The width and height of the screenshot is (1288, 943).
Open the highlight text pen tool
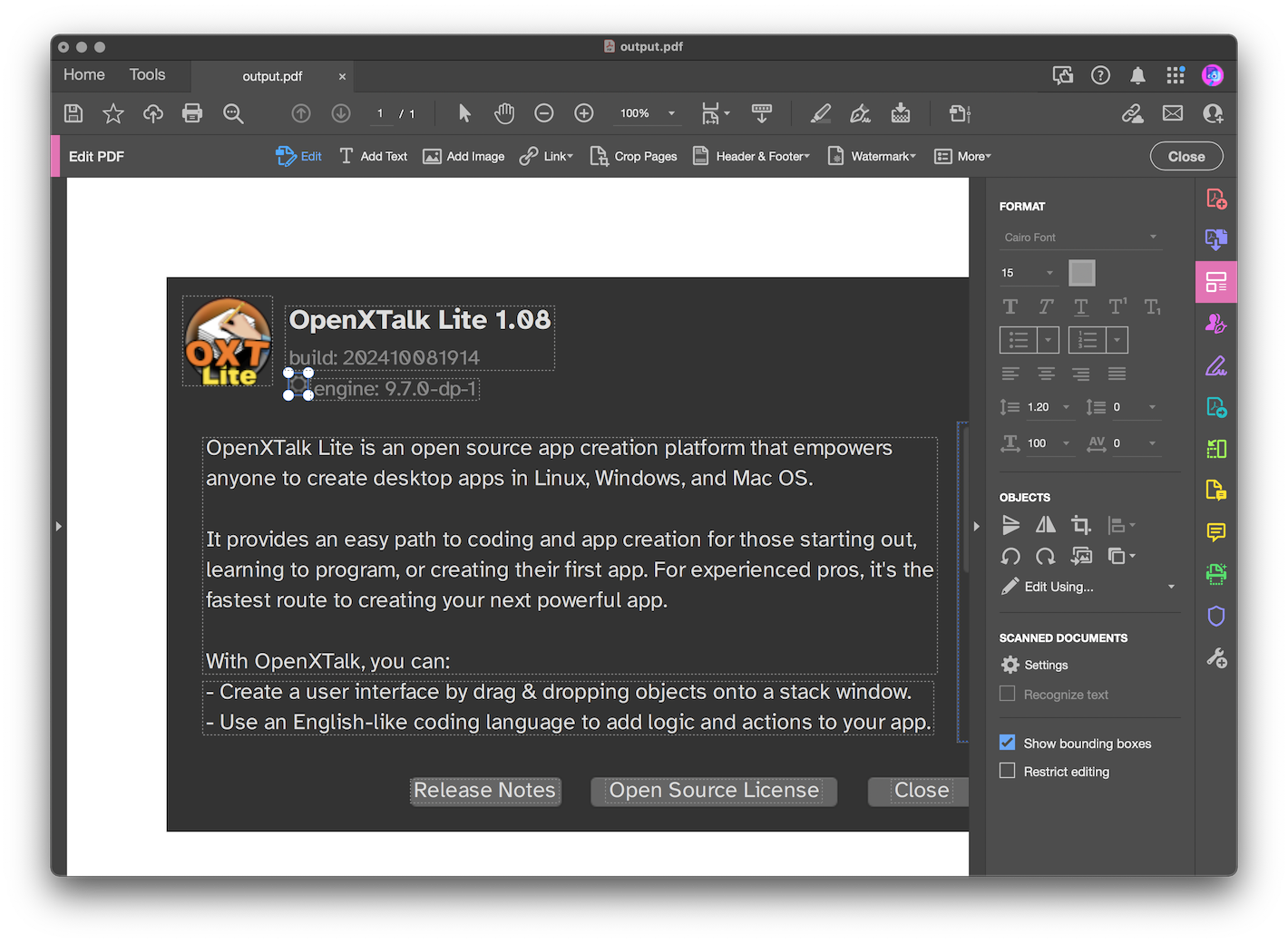click(821, 113)
